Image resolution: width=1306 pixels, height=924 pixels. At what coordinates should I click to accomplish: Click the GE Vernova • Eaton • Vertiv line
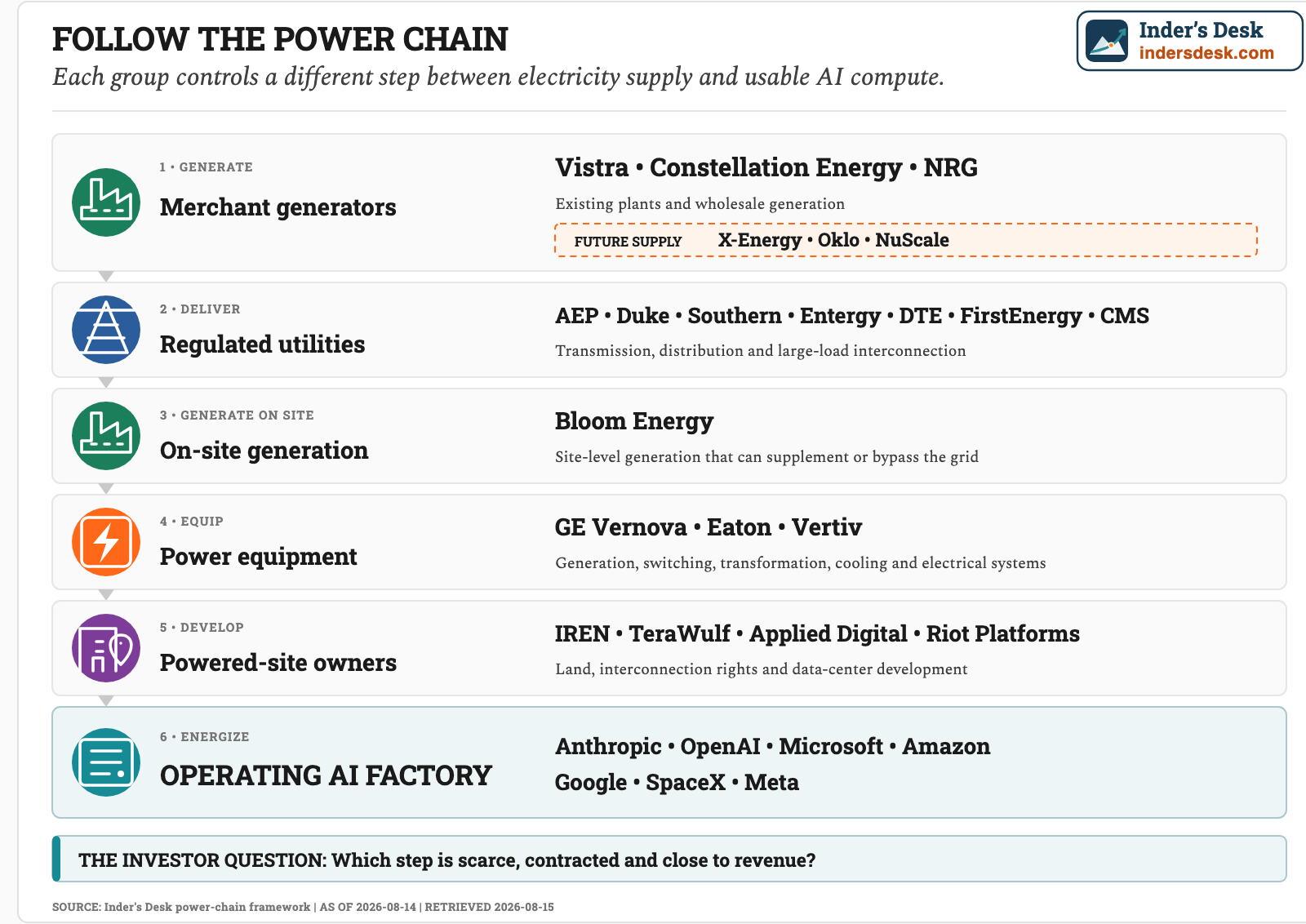click(x=709, y=527)
